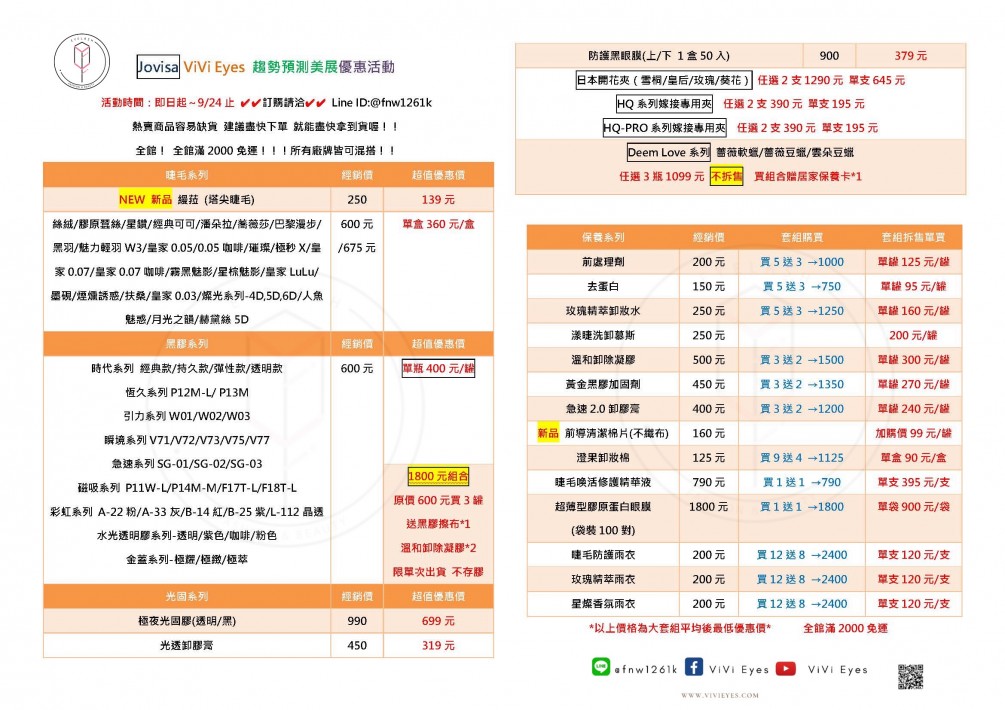The width and height of the screenshot is (1005, 710).
Task: Click the red 活動時間 date notice
Action: coord(168,103)
